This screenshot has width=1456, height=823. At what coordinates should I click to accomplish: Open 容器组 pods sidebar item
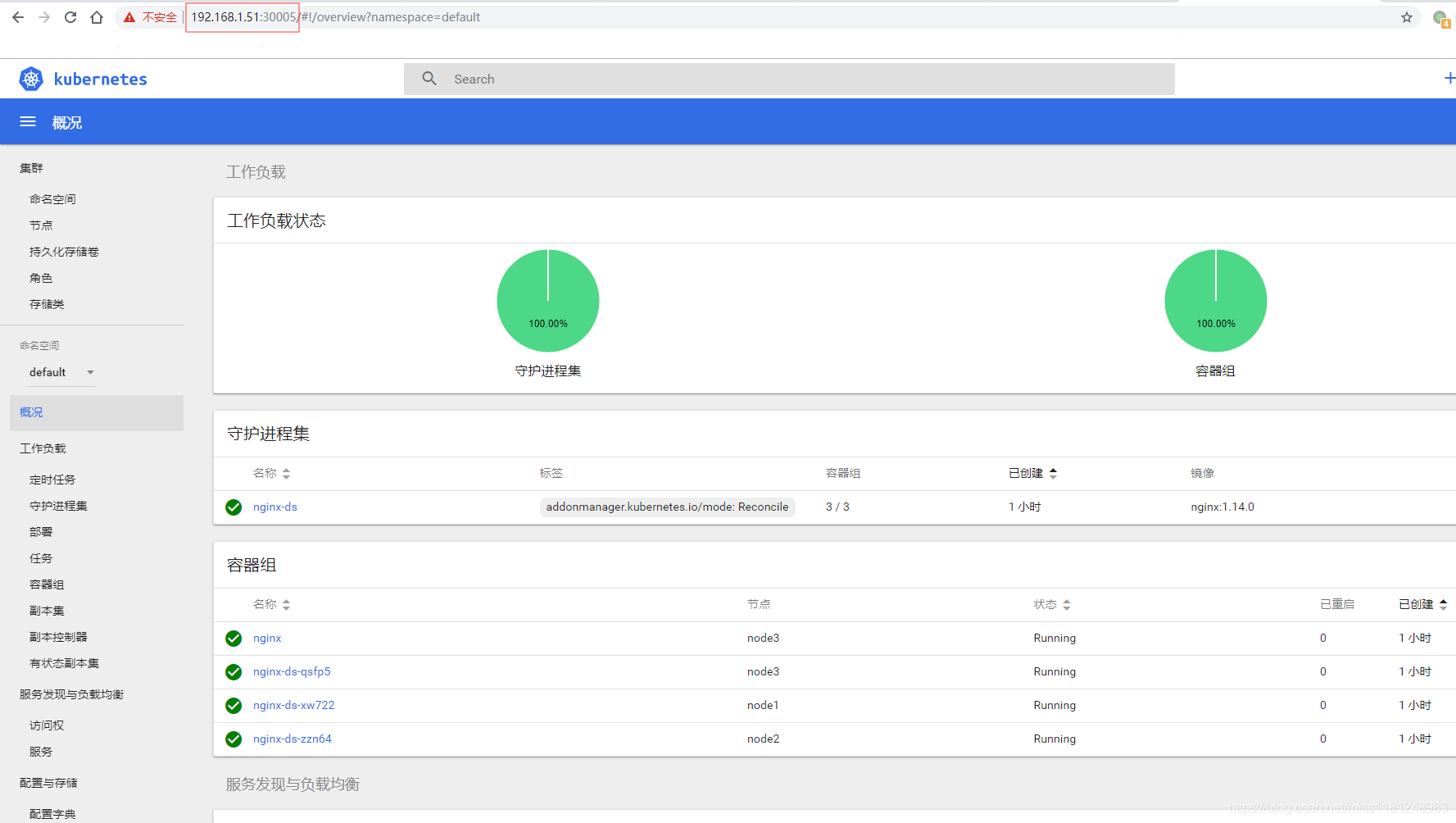click(47, 584)
